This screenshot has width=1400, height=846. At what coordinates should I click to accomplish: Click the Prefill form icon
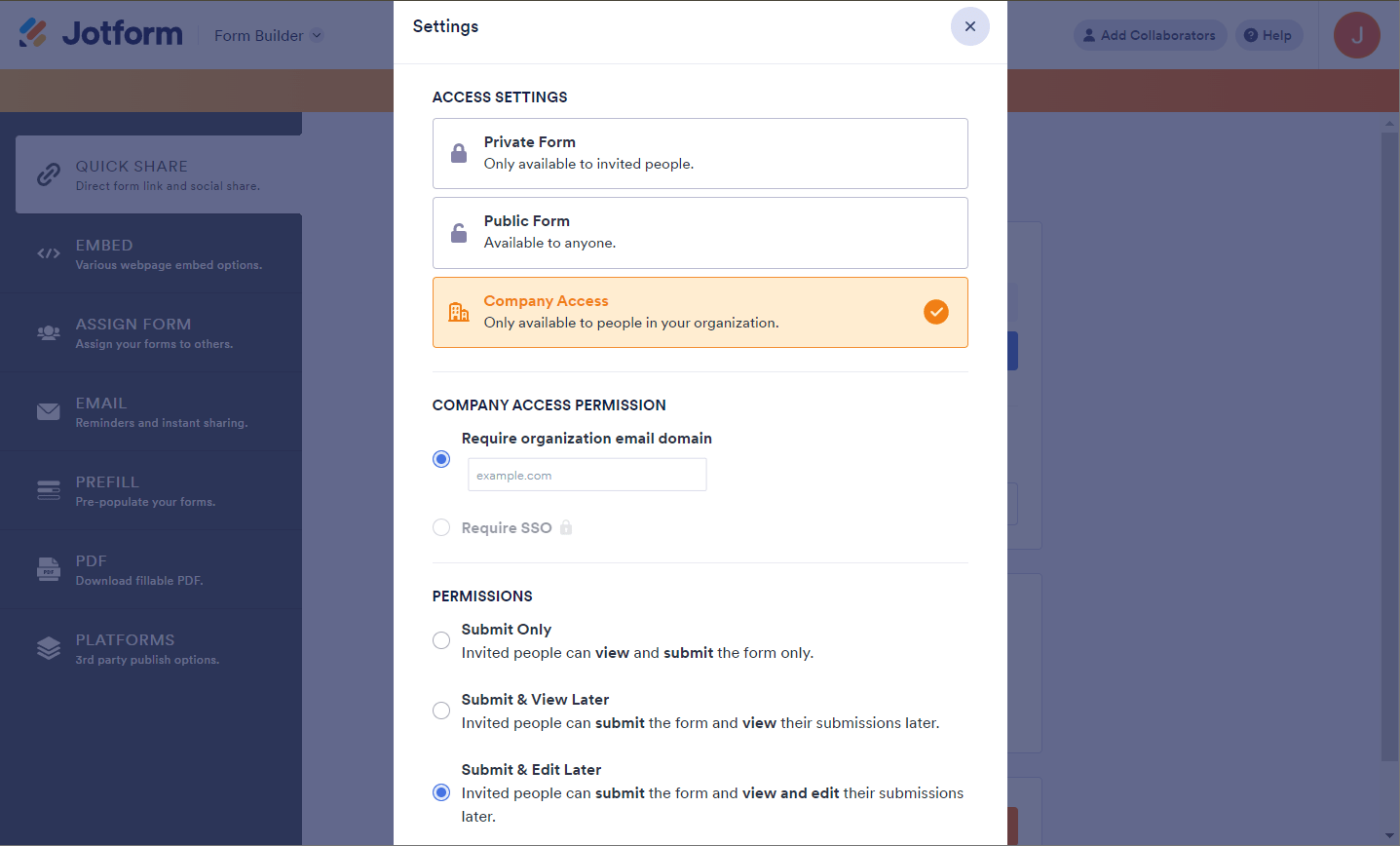point(49,490)
